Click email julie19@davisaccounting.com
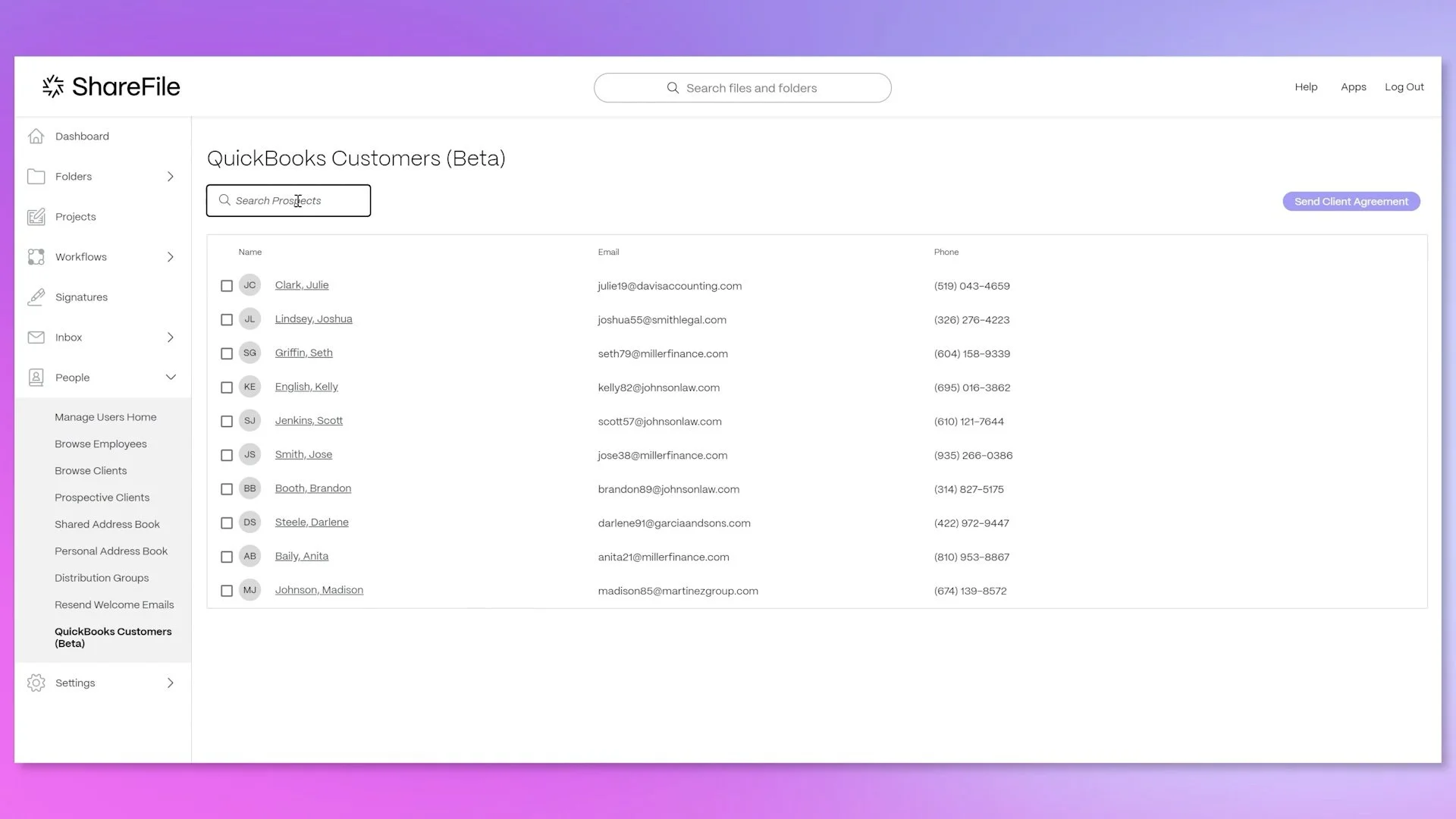 pyautogui.click(x=670, y=286)
